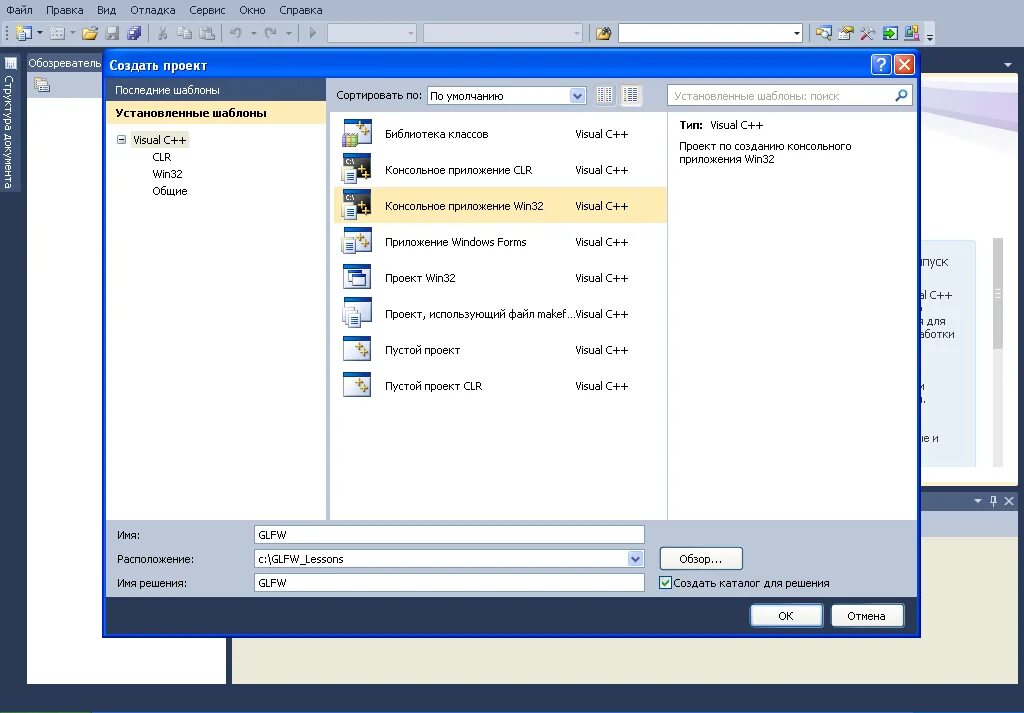Click the Start Page green arrow icon
Viewport: 1024px width, 713px height.
point(890,33)
